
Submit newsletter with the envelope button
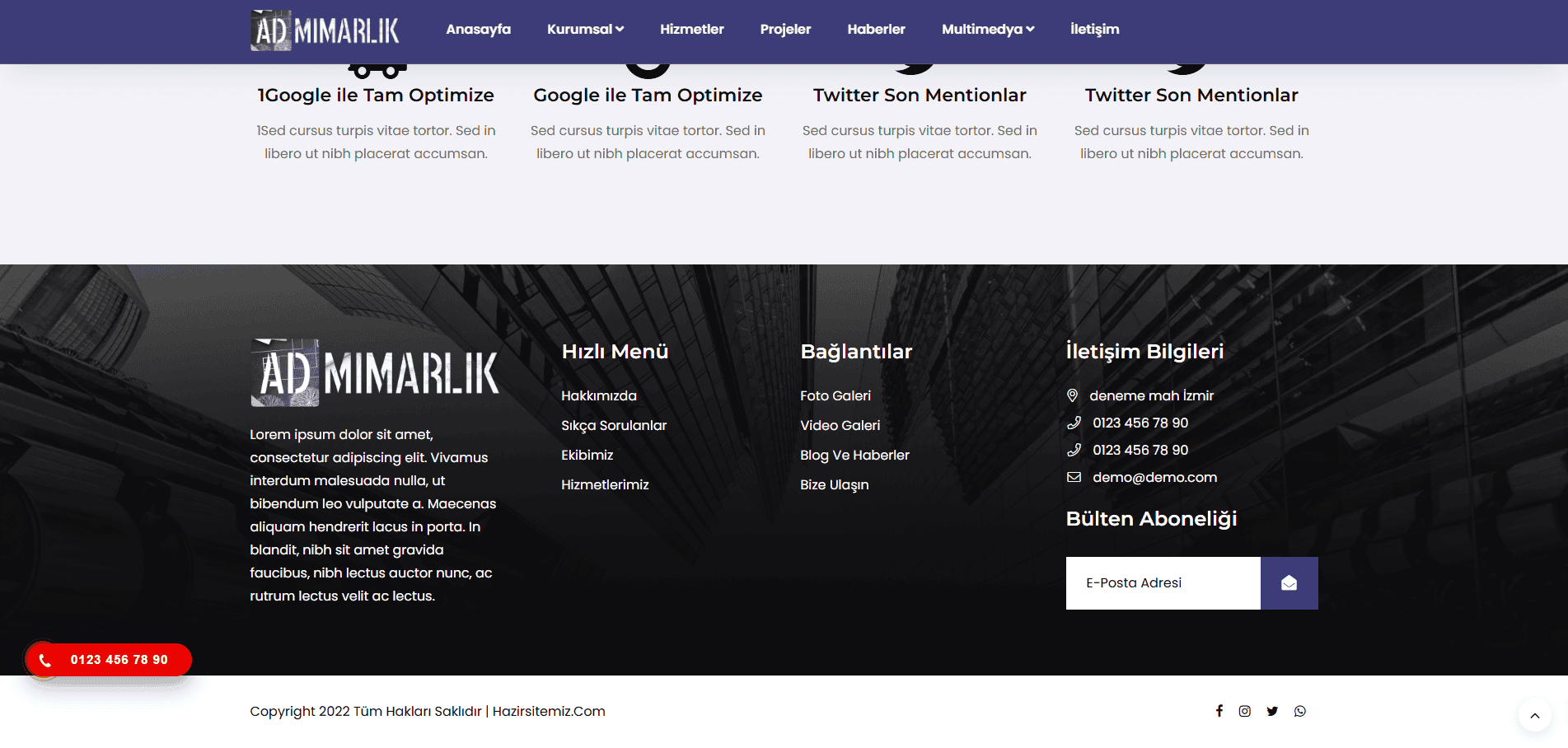pos(1289,583)
